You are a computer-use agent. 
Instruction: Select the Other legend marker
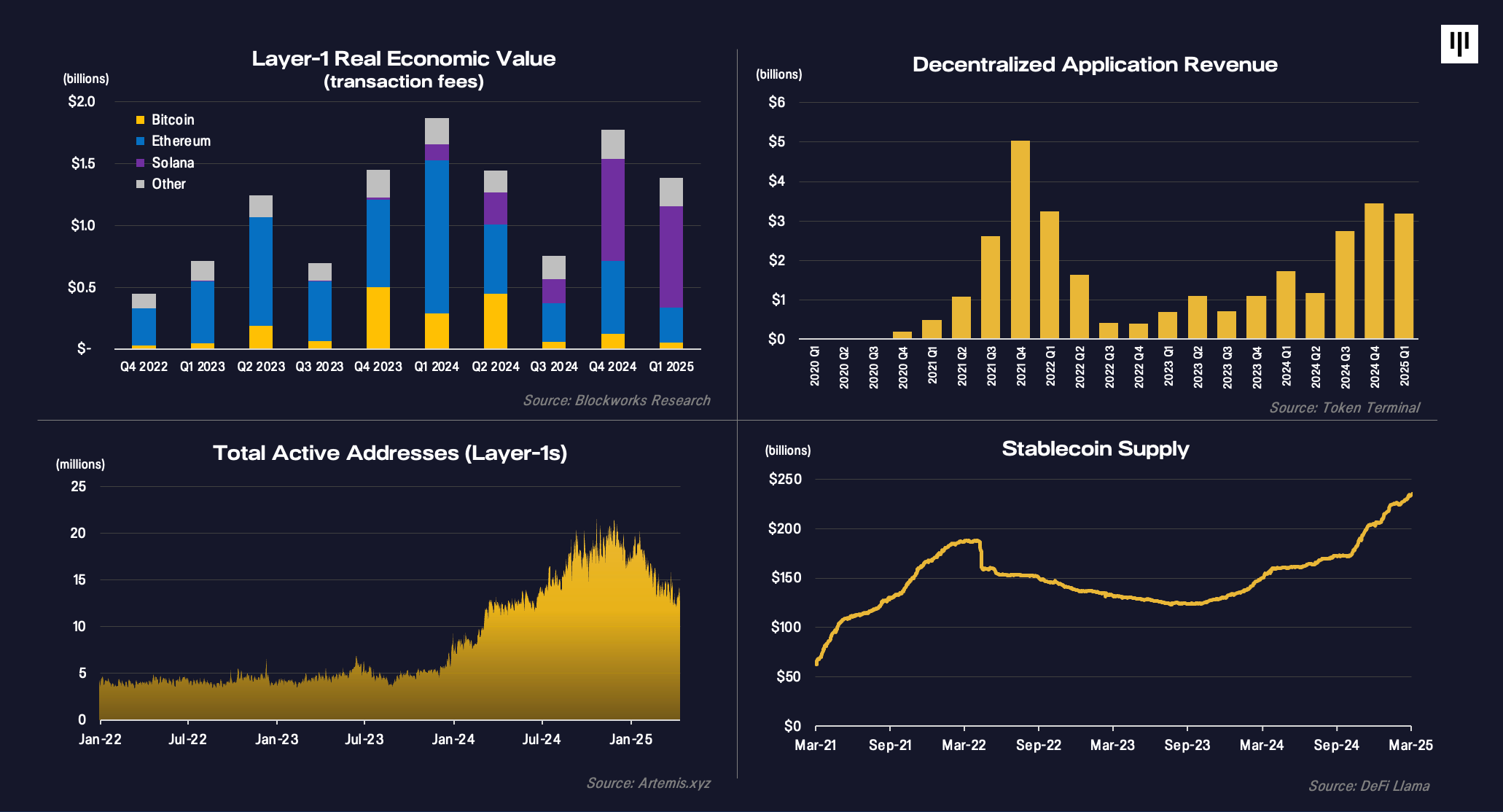tap(138, 184)
